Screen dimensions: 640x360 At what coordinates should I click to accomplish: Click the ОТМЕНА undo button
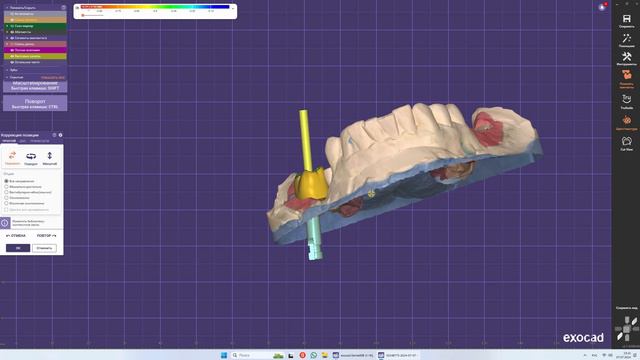[16, 236]
